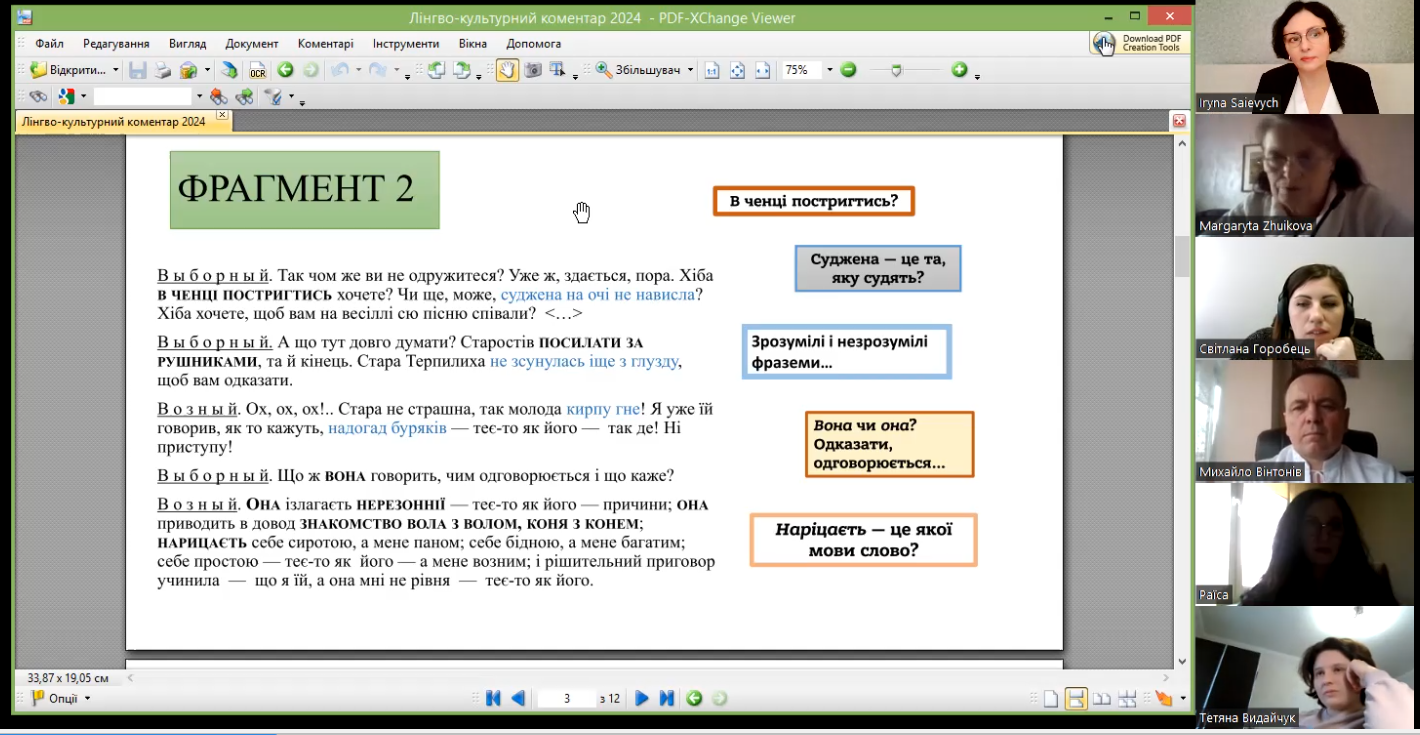Click the green zoom out minus button
The image size is (1420, 735).
coord(848,70)
